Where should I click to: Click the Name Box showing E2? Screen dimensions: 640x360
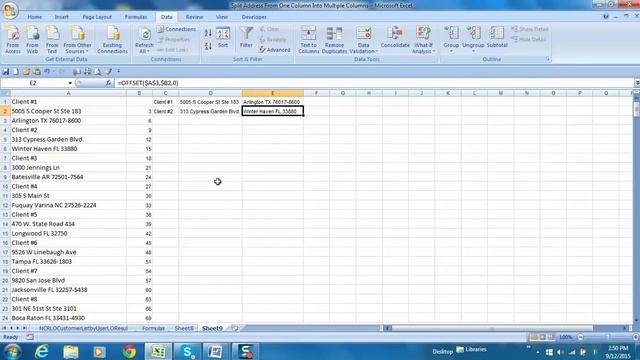pyautogui.click(x=33, y=83)
